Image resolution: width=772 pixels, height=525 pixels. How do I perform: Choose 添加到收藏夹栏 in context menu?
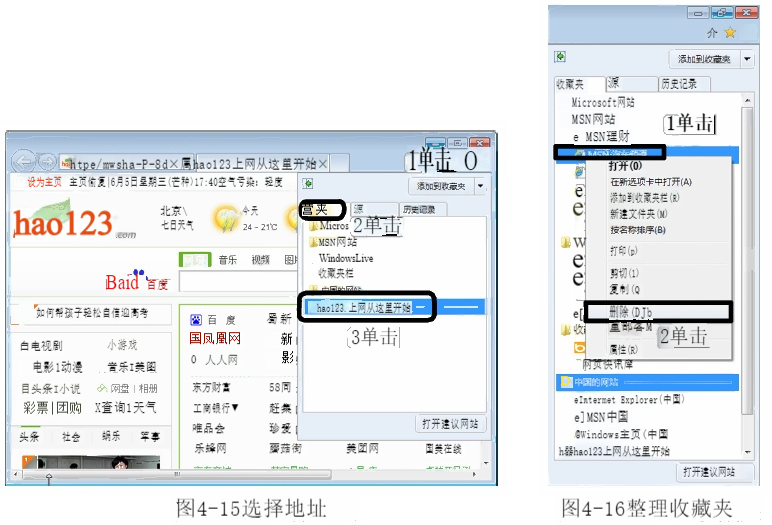click(644, 197)
